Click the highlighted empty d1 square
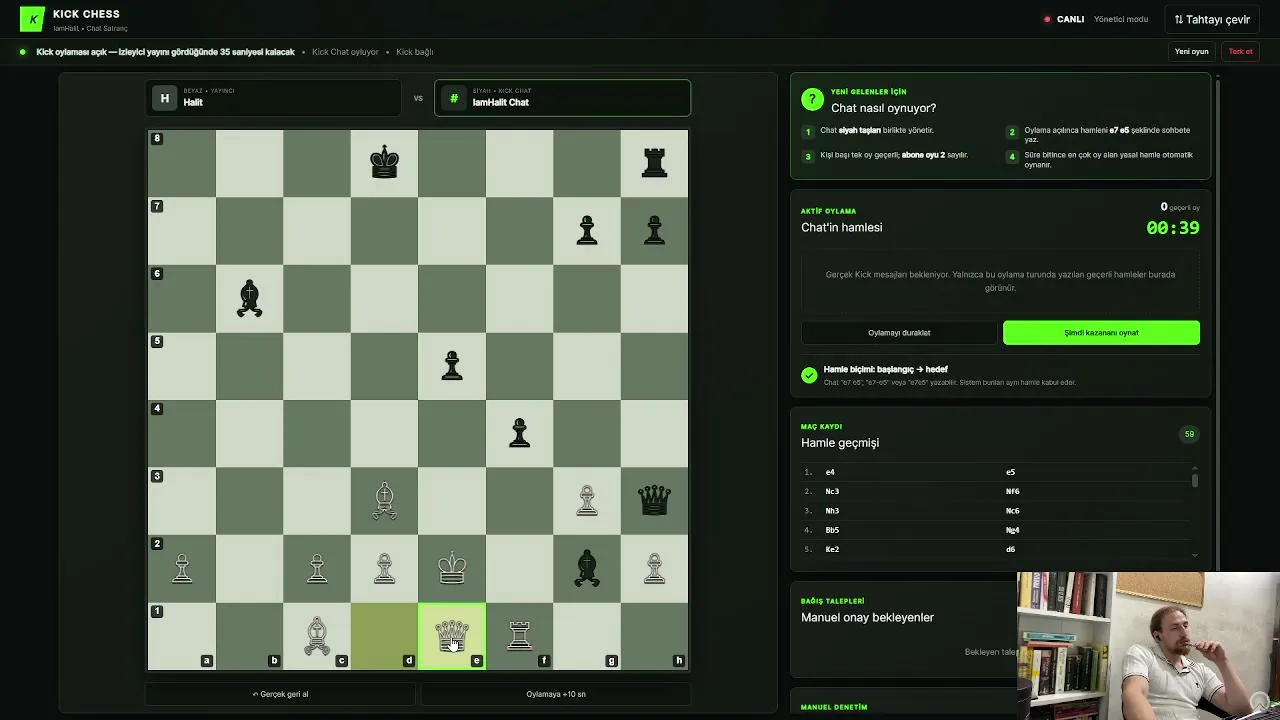The height and width of the screenshot is (720, 1280). point(384,636)
